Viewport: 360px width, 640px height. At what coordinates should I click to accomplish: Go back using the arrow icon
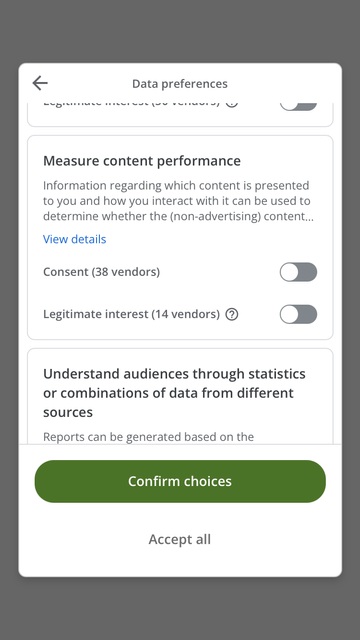pyautogui.click(x=40, y=83)
